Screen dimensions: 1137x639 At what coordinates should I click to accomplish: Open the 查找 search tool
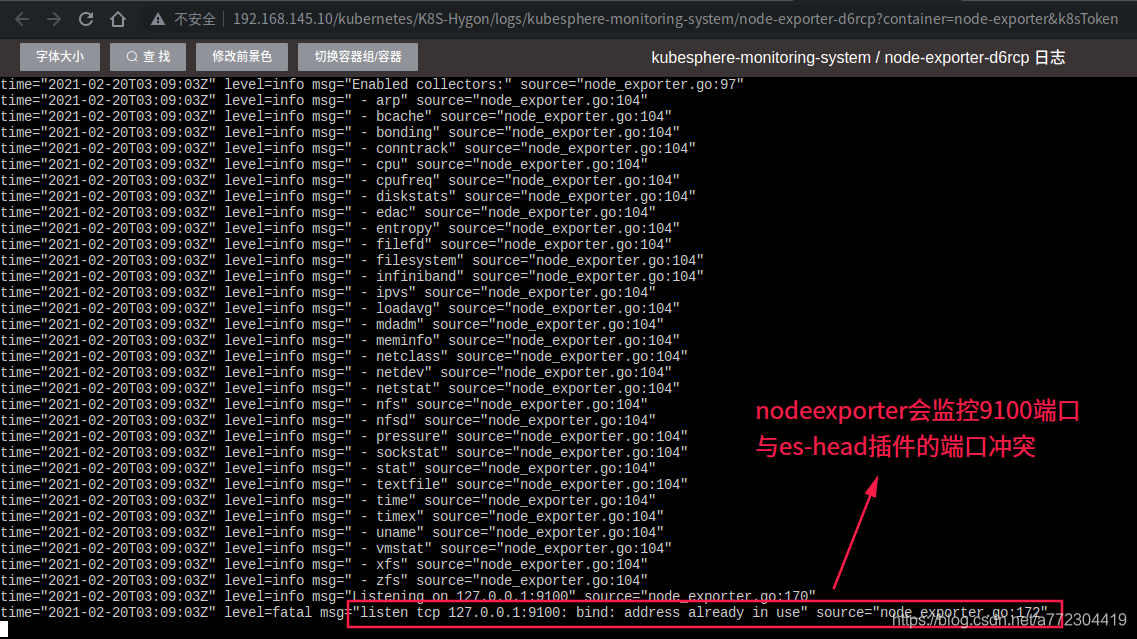coord(147,57)
